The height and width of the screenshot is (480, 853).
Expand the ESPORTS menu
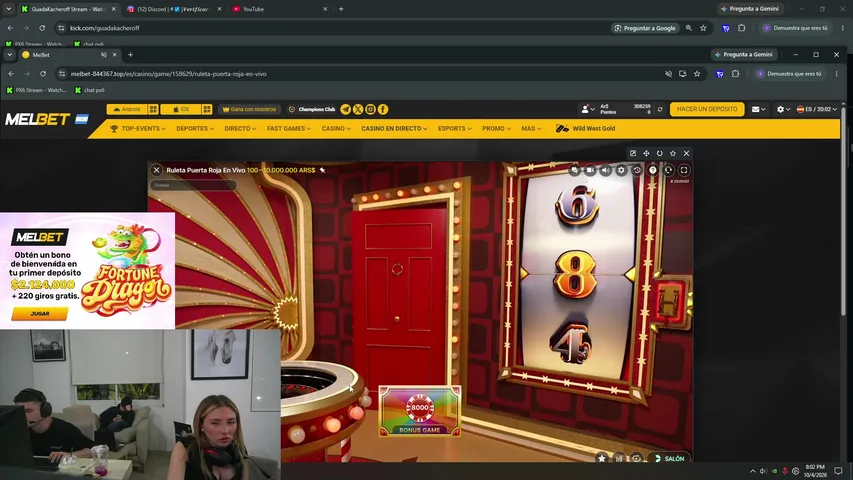coord(454,128)
